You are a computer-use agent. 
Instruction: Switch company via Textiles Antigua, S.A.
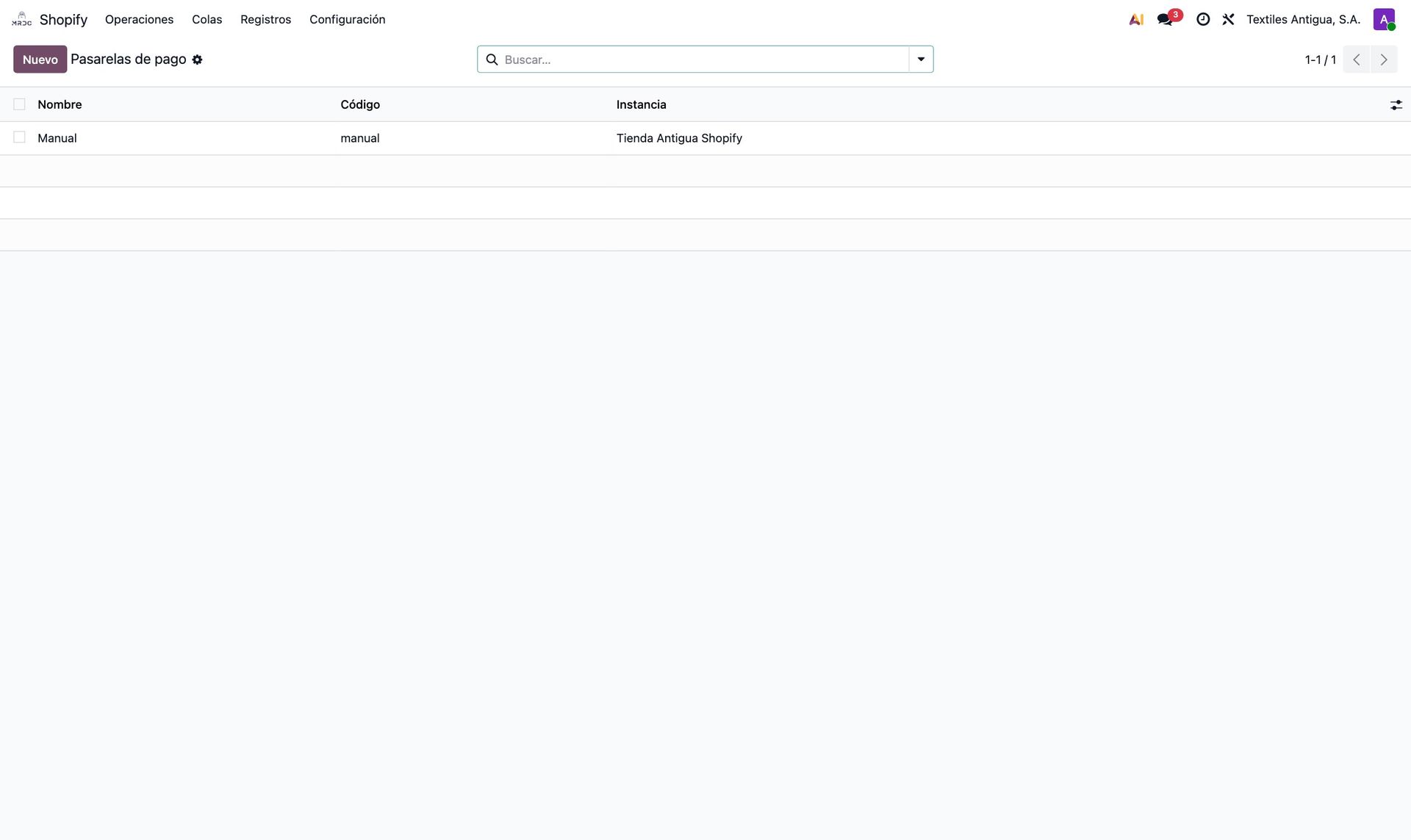[1303, 20]
